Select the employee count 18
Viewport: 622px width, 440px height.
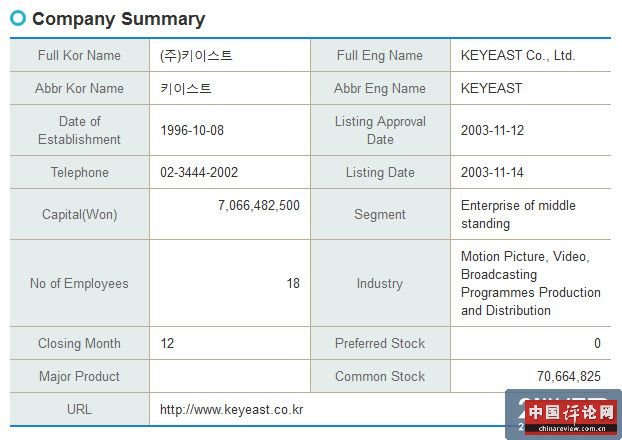[293, 283]
